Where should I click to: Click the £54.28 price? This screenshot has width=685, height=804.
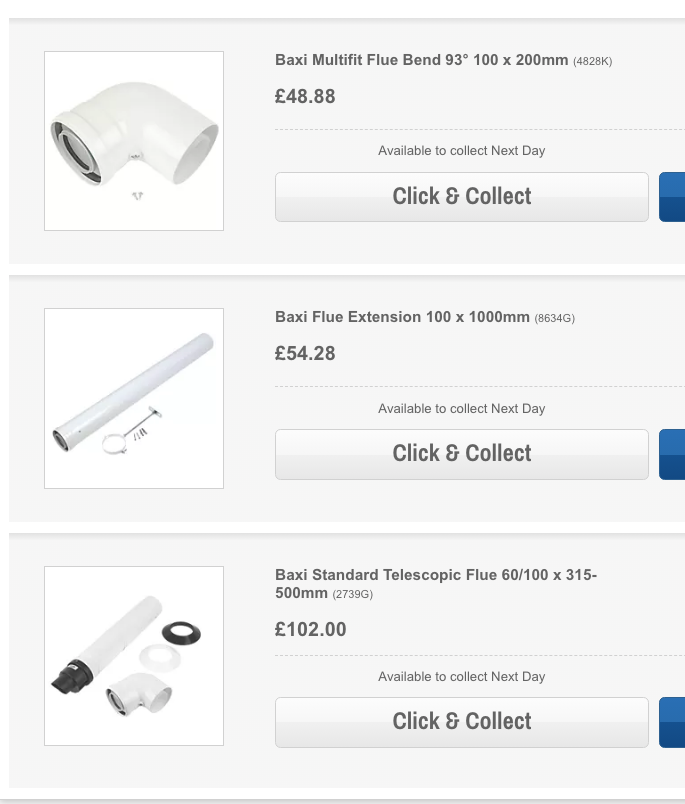pos(305,354)
